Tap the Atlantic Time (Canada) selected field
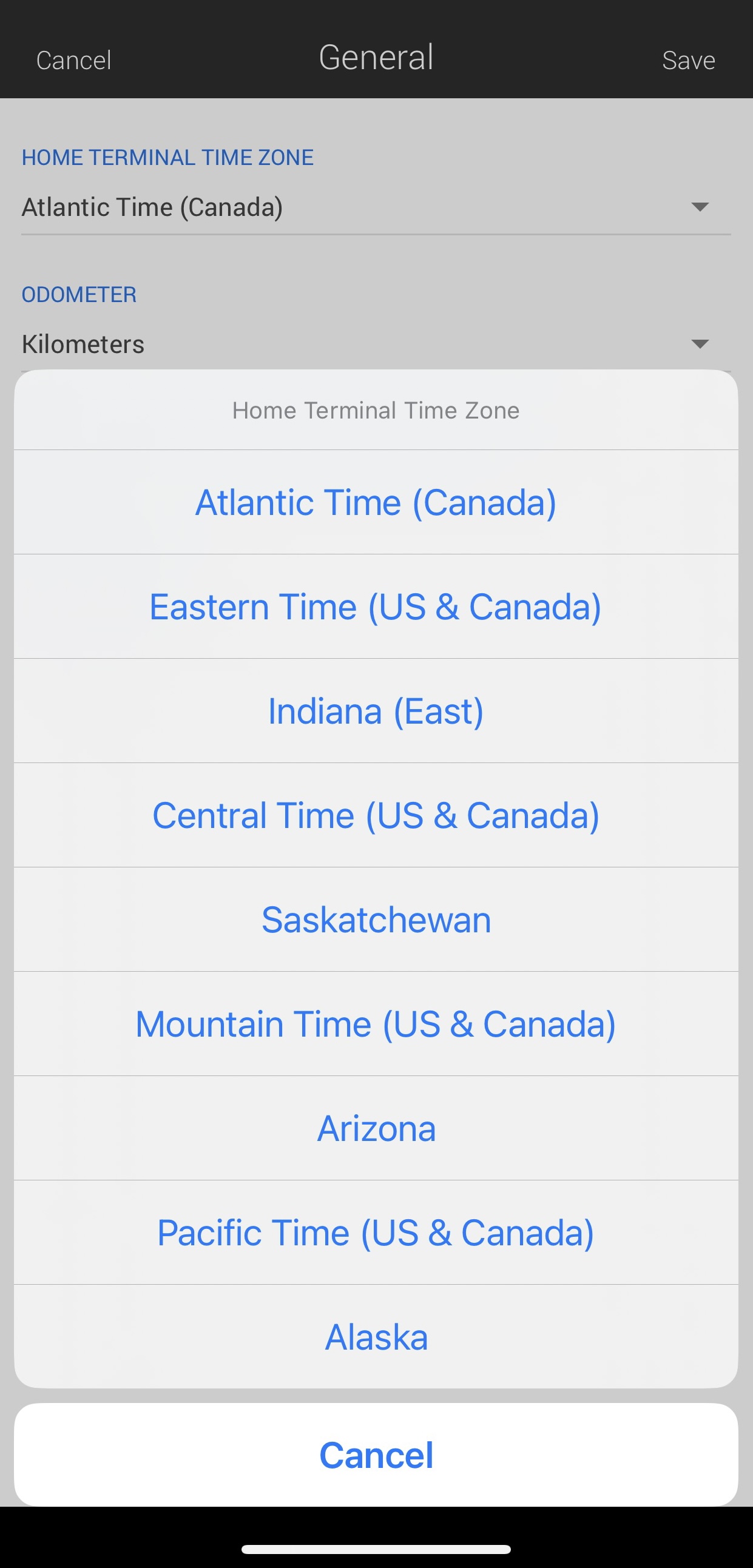Viewport: 753px width, 1568px height. pyautogui.click(x=376, y=207)
